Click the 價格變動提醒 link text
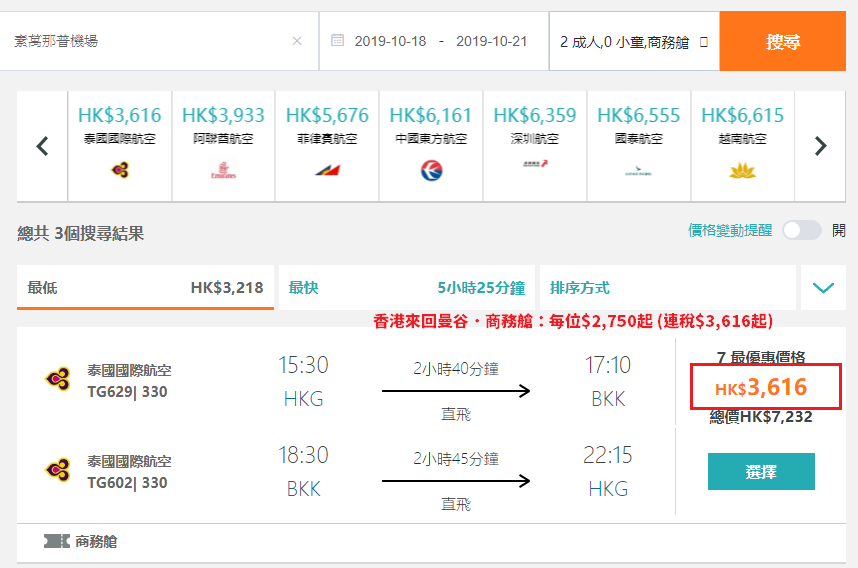 pyautogui.click(x=730, y=230)
